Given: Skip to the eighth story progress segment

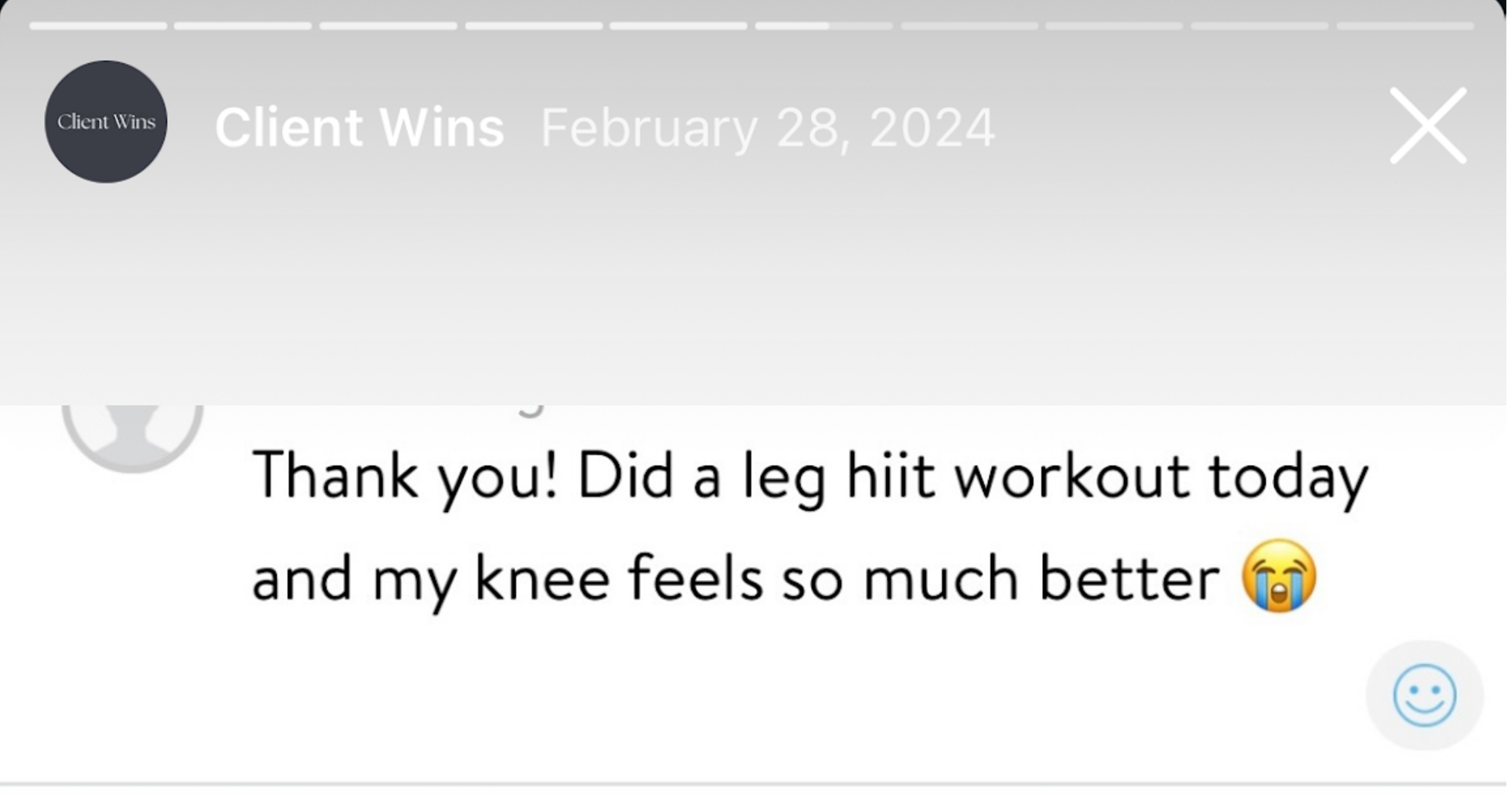Looking at the screenshot, I should coord(1114,26).
